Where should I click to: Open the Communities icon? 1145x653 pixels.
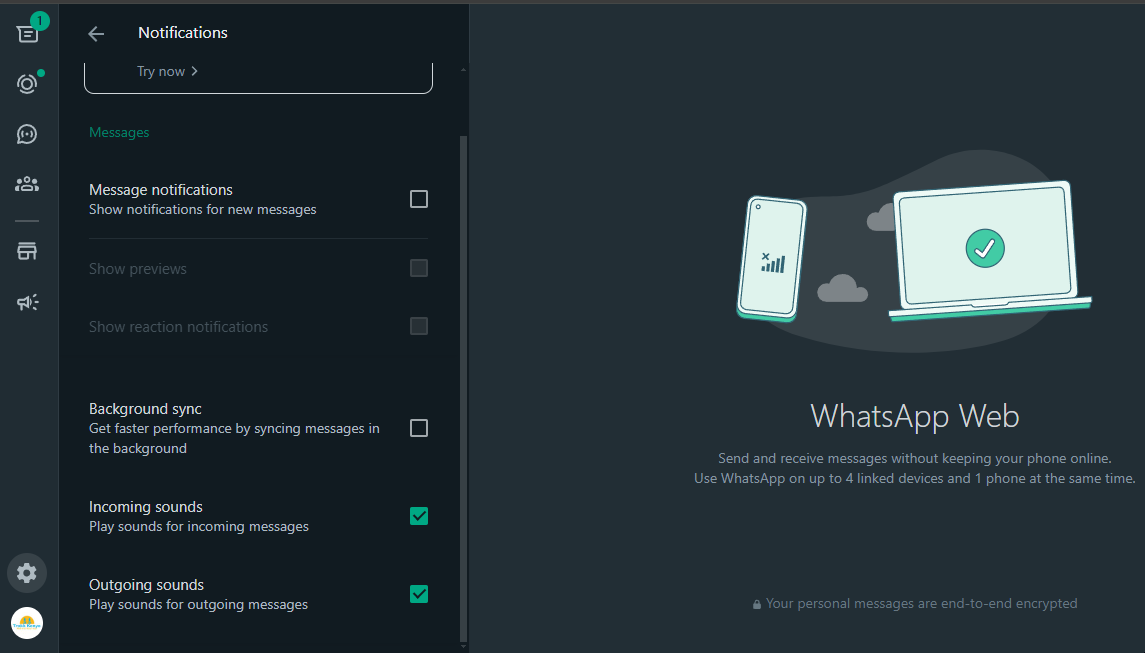(27, 183)
